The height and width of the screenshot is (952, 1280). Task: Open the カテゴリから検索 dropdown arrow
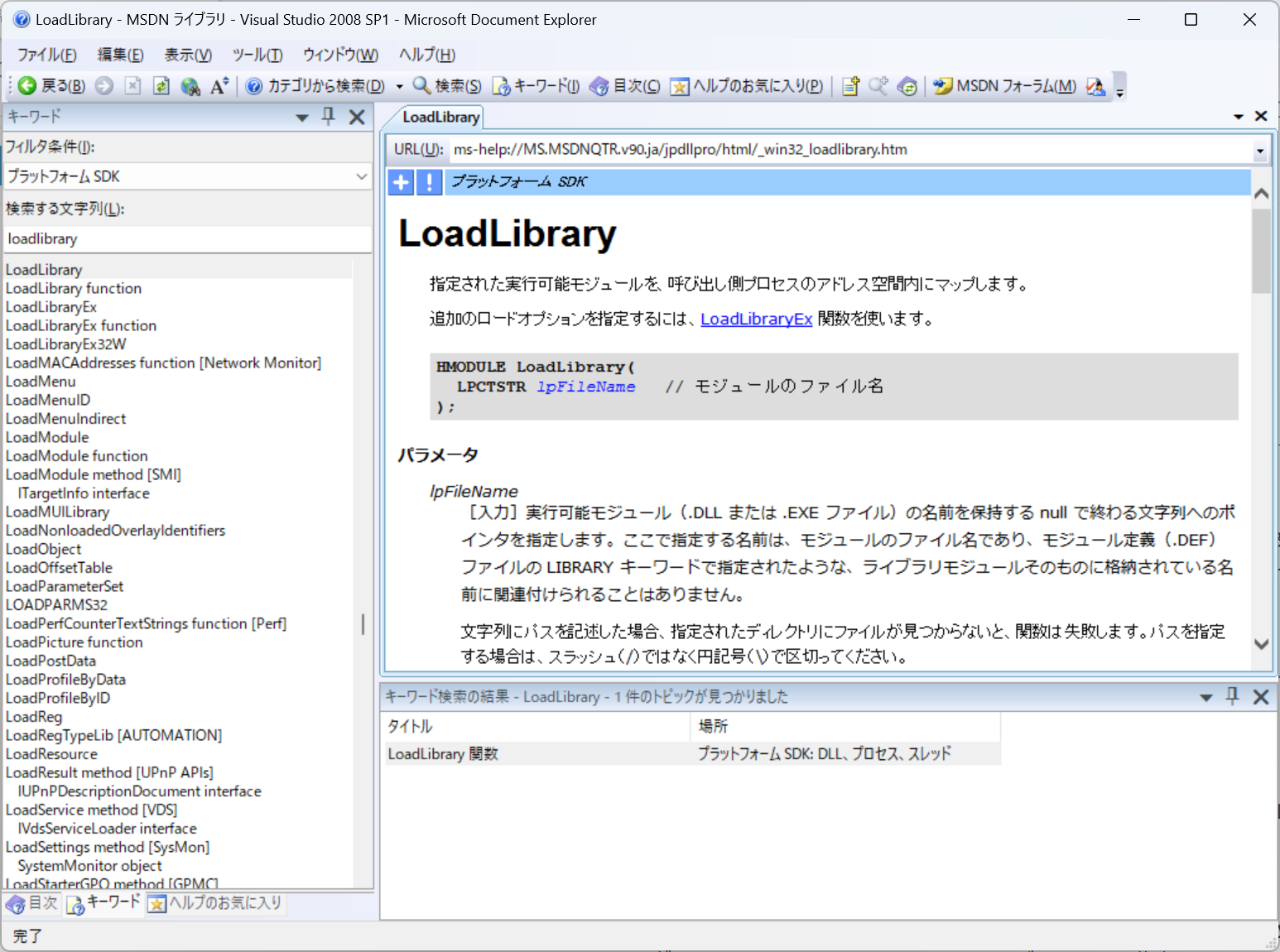(400, 85)
